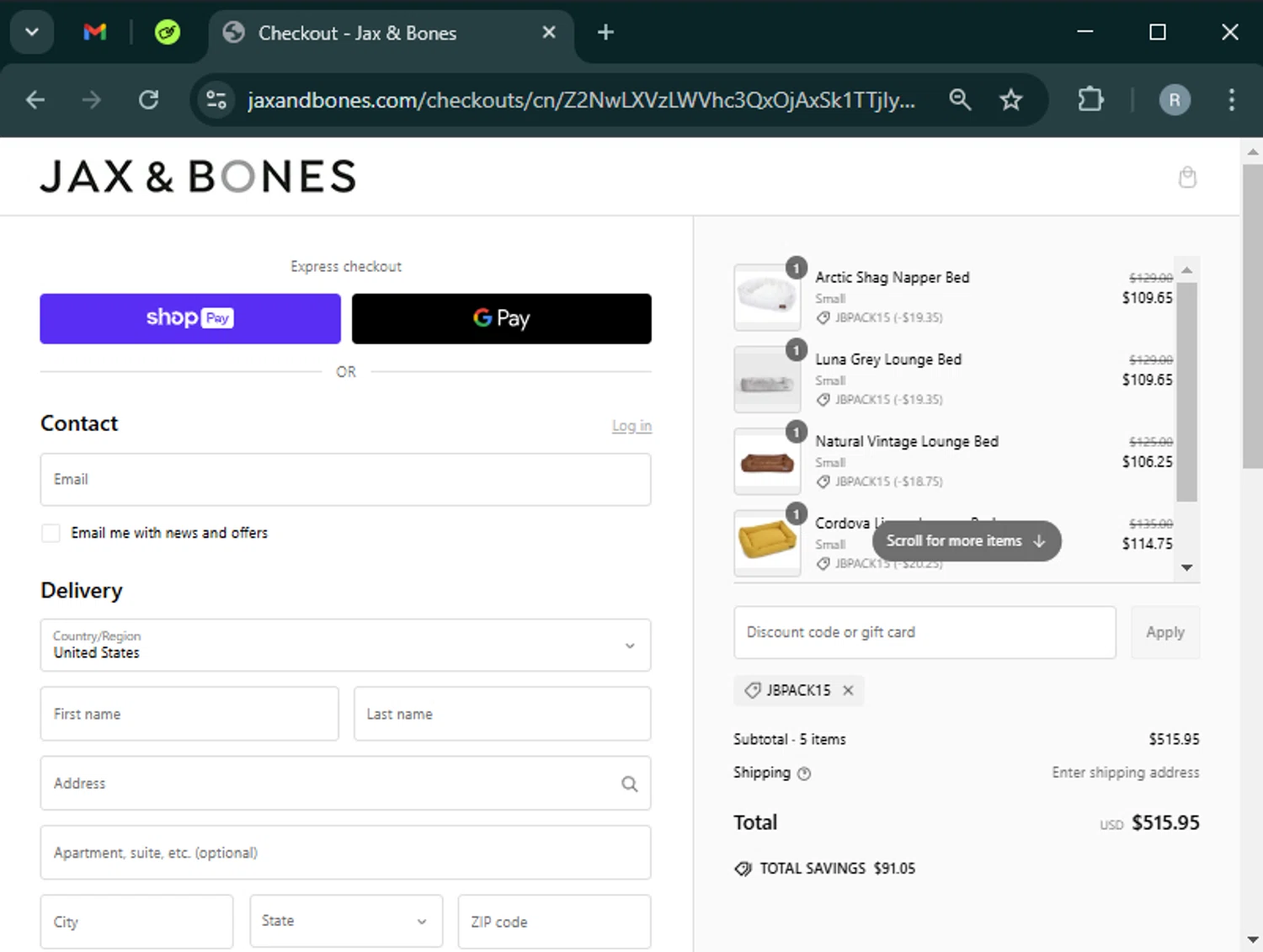Click the City field
Screen dimensions: 1263x952
(136, 922)
